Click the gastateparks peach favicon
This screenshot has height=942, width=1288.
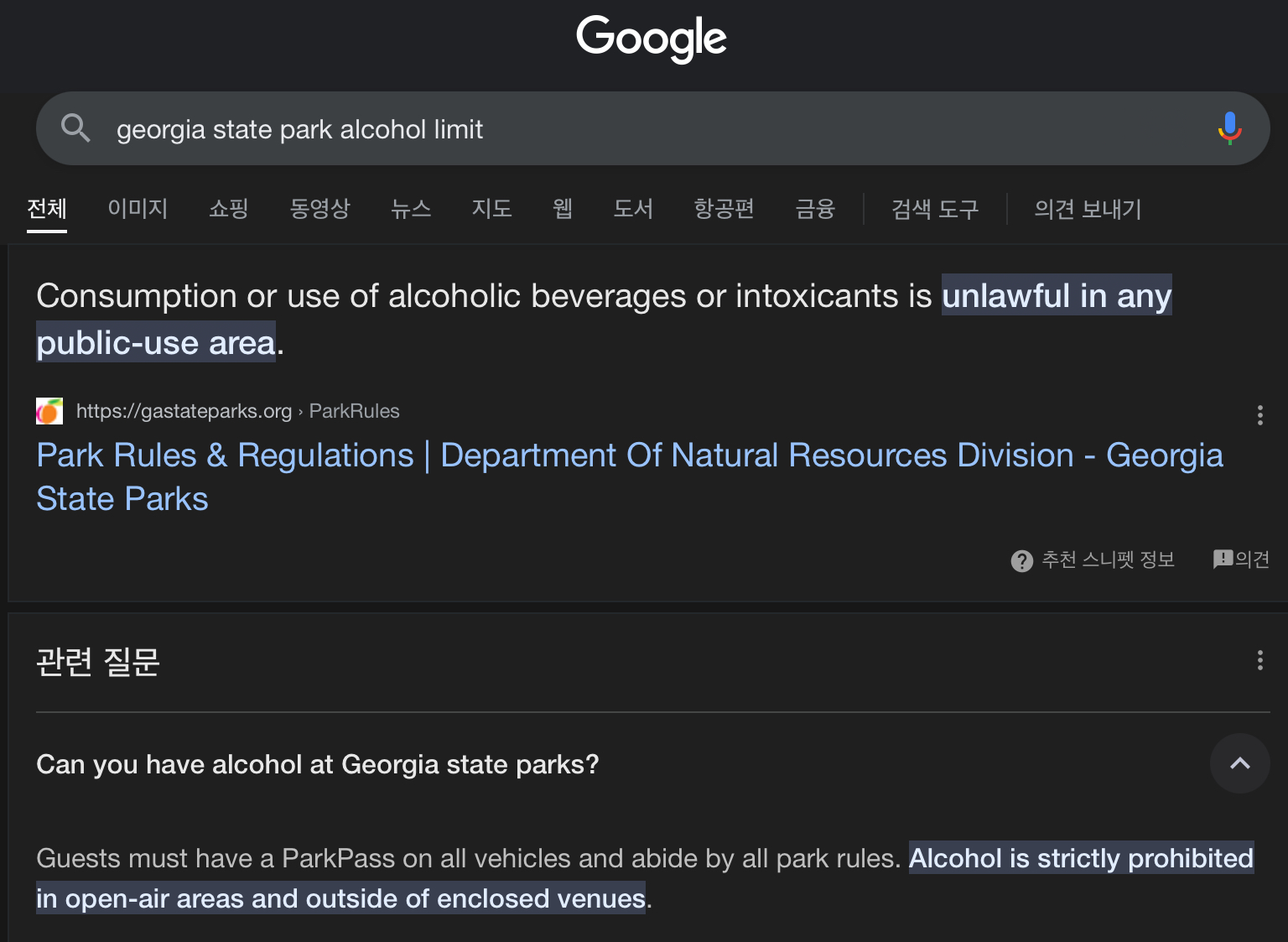click(x=49, y=411)
